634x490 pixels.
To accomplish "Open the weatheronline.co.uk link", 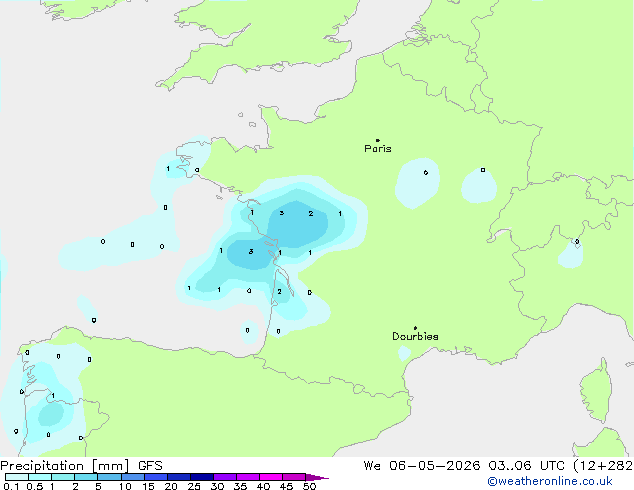I will point(550,481).
